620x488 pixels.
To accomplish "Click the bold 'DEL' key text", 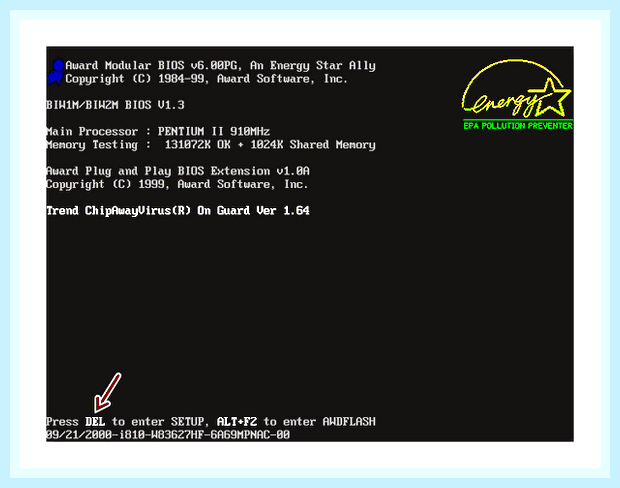I will [x=95, y=422].
